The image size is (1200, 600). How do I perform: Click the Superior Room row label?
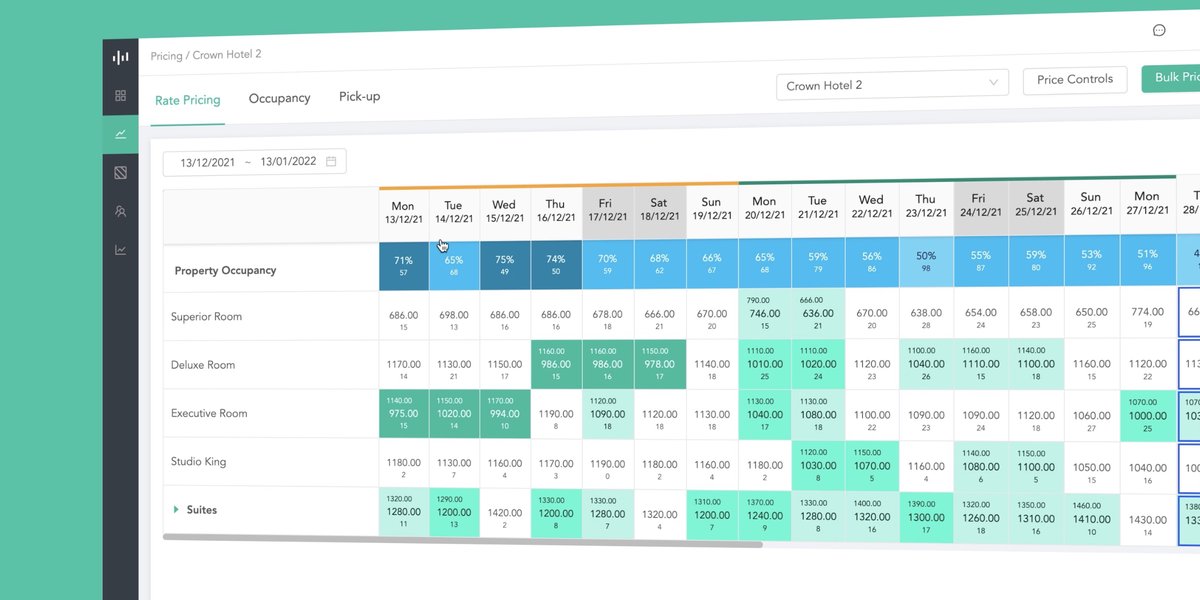pos(207,317)
